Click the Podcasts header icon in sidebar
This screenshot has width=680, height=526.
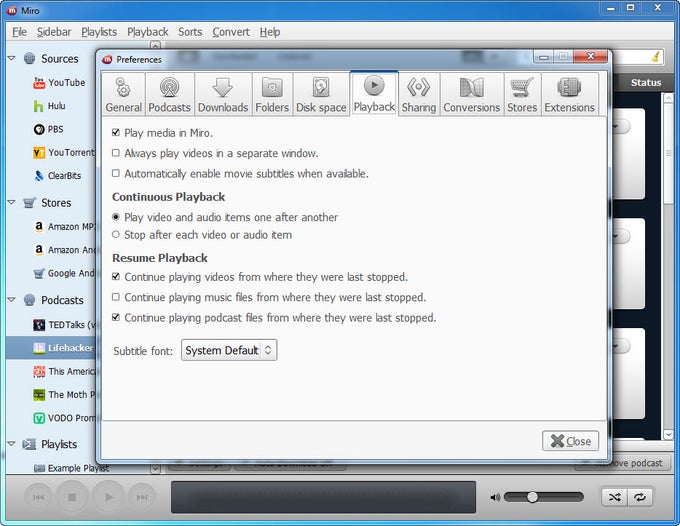[x=29, y=300]
